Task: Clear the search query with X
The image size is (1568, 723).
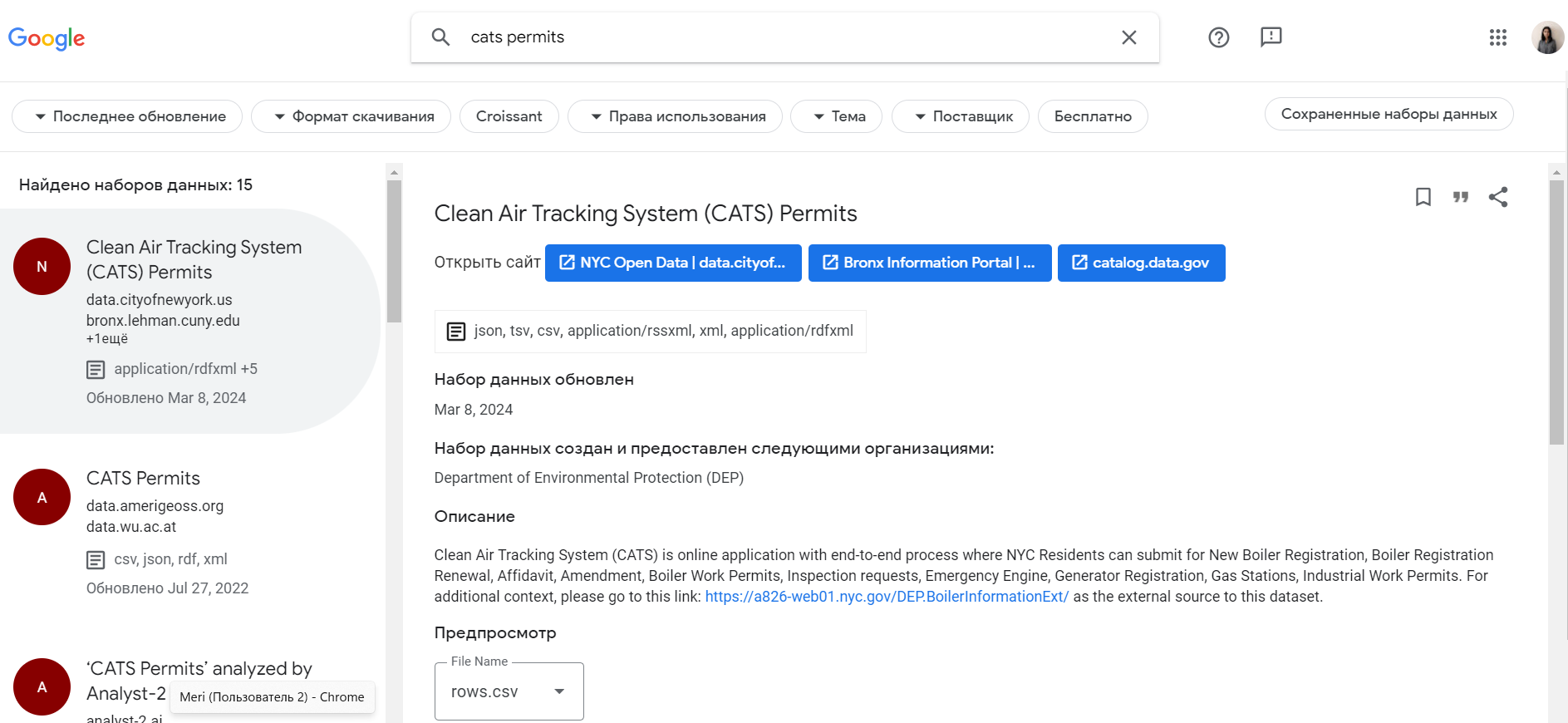Action: [x=1129, y=37]
